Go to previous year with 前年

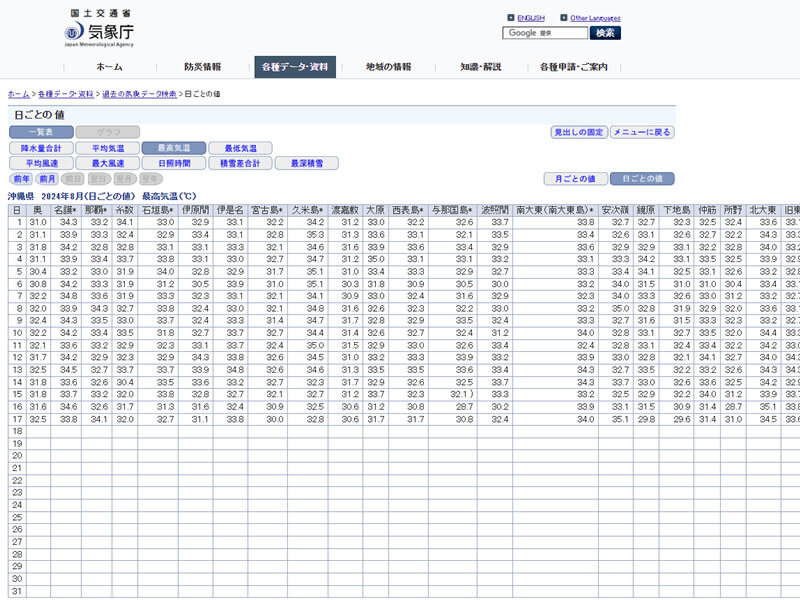pyautogui.click(x=21, y=179)
